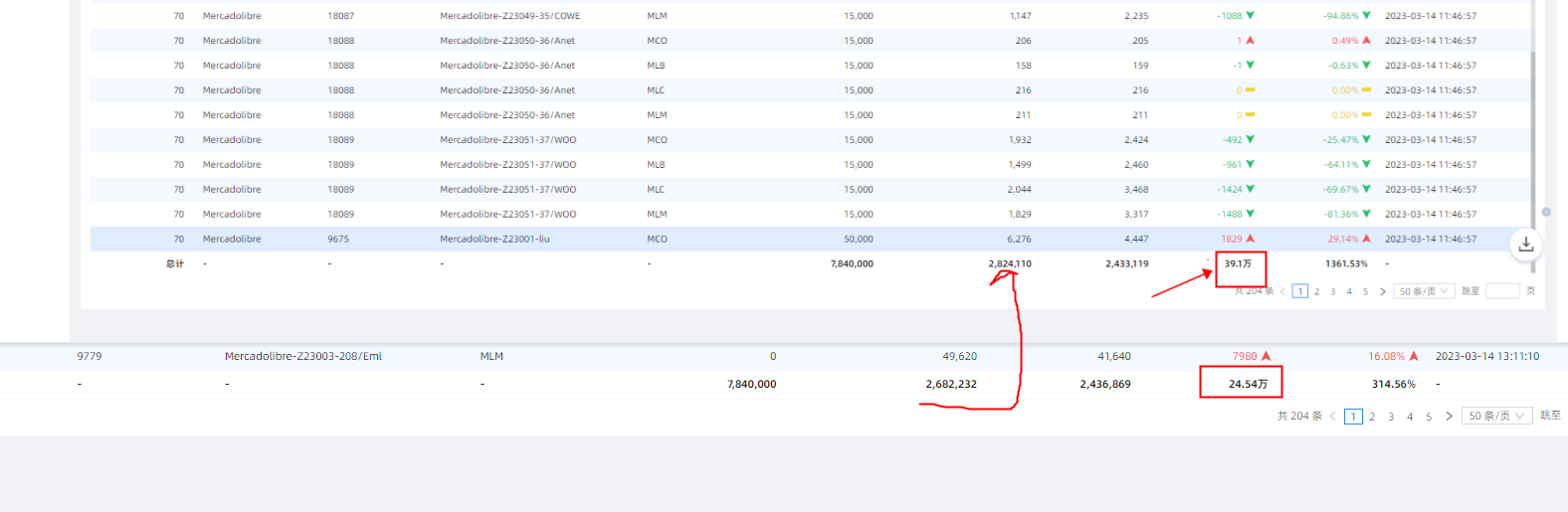
Task: Click percentage -94.86% cell
Action: coord(1341,16)
